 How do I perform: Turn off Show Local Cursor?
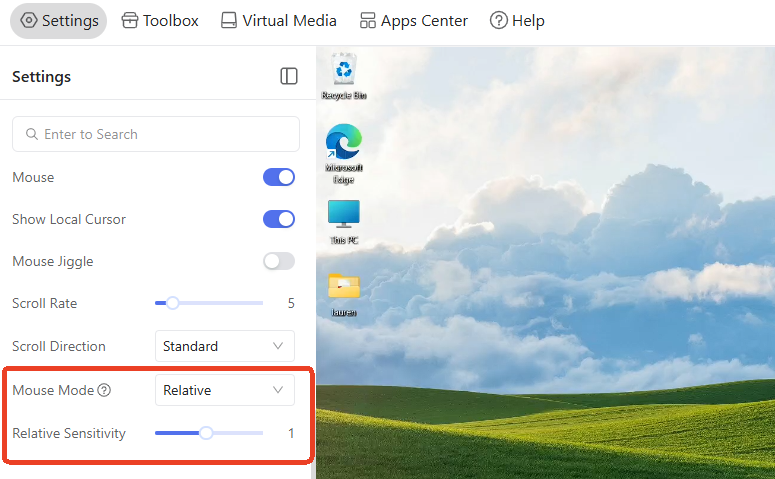tap(279, 219)
